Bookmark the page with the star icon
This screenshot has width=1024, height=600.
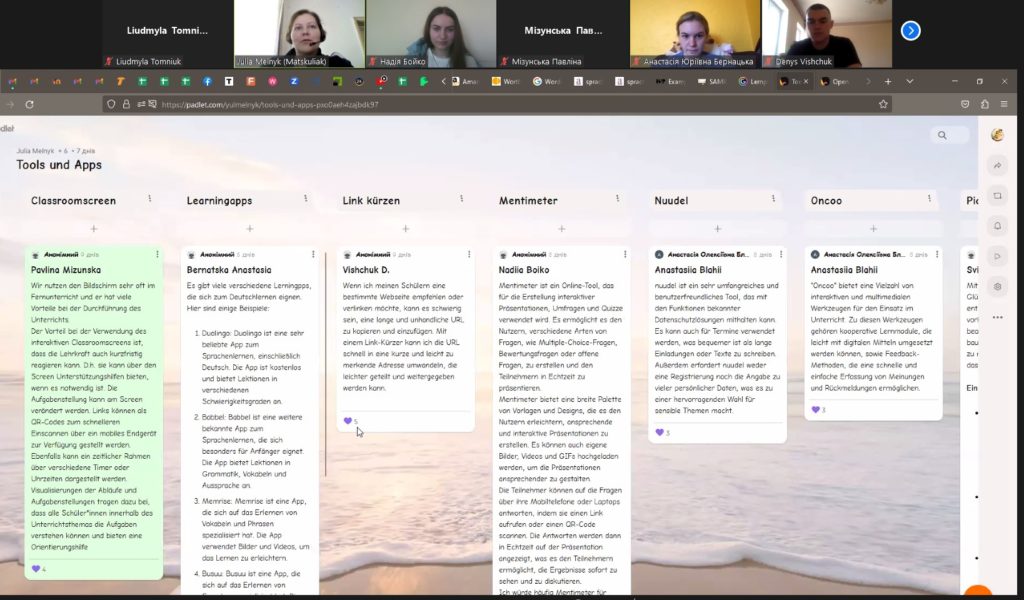coord(883,104)
